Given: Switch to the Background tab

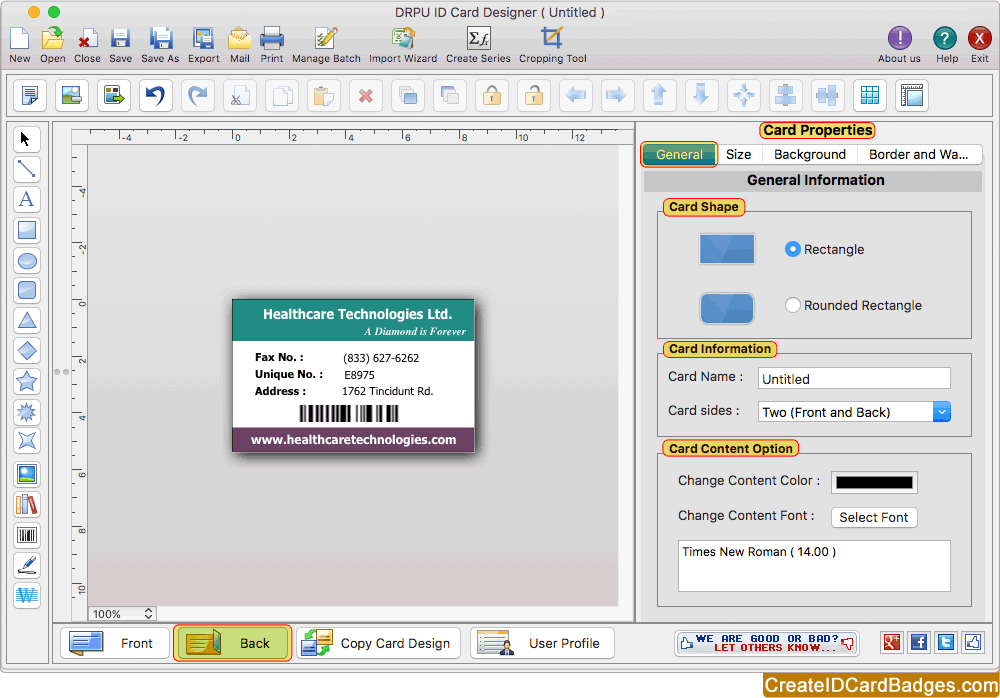Looking at the screenshot, I should 810,154.
